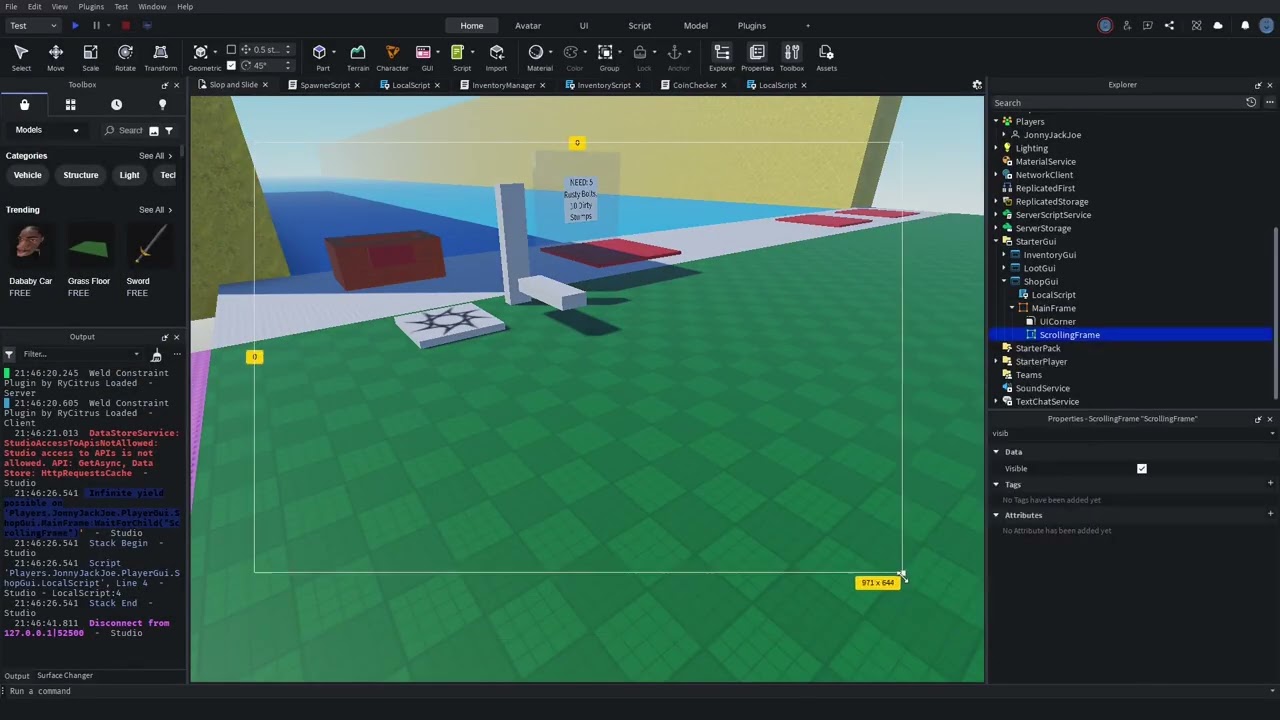
Task: Click the Sword thumbnail in Trending
Action: 150,244
